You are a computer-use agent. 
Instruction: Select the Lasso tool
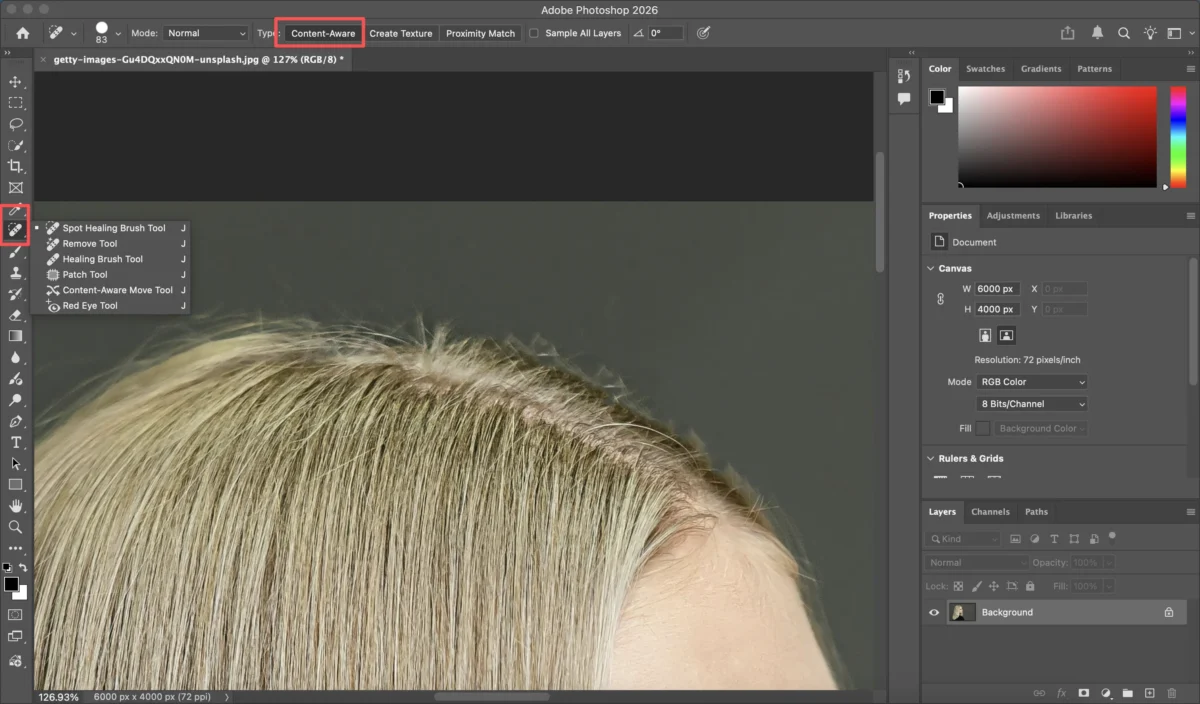tap(15, 124)
